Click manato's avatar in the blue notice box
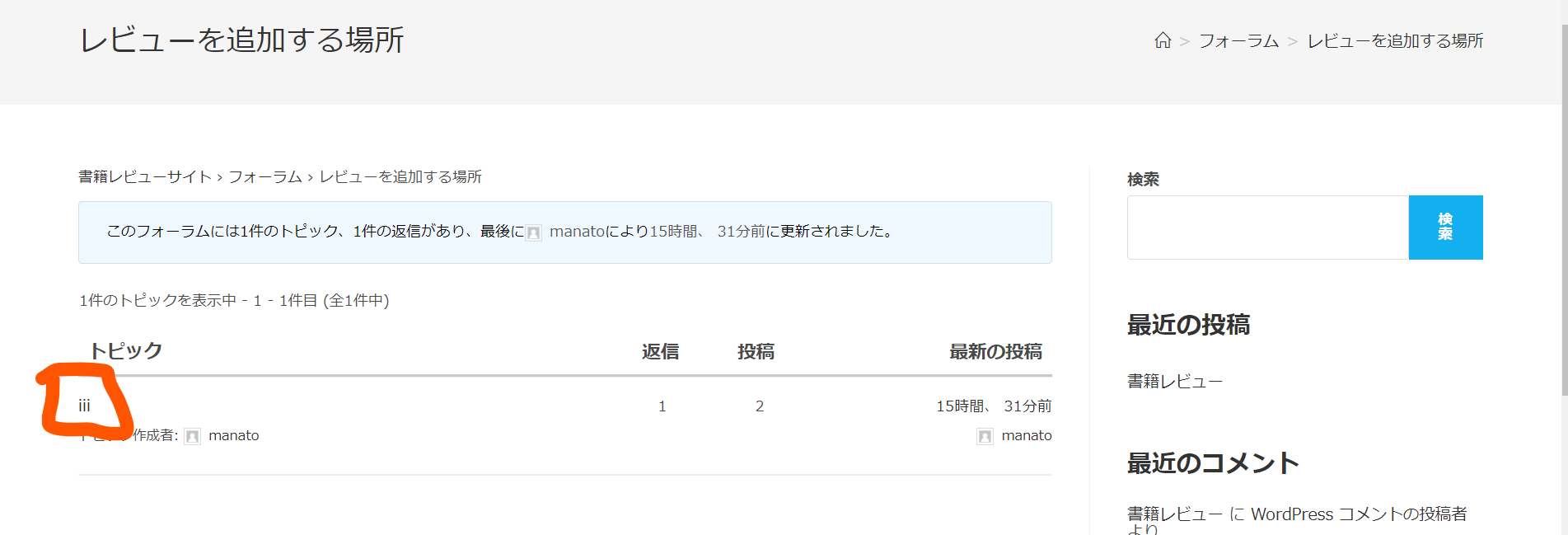 tap(534, 232)
